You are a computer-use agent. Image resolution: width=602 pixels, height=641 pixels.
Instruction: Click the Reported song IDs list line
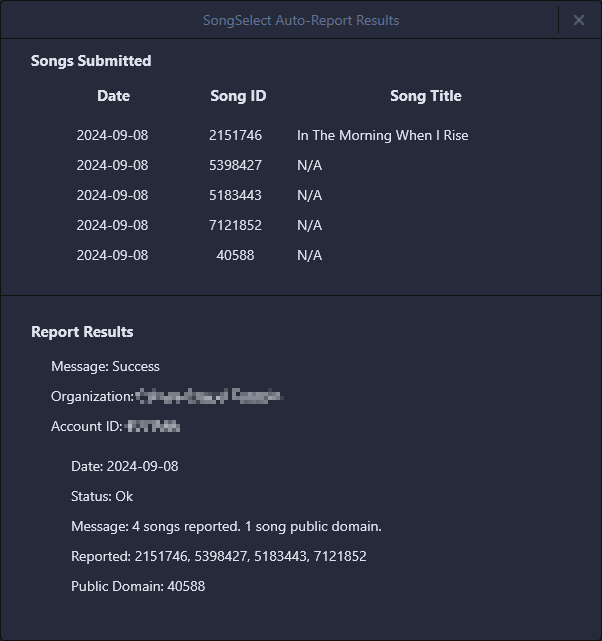[x=218, y=556]
